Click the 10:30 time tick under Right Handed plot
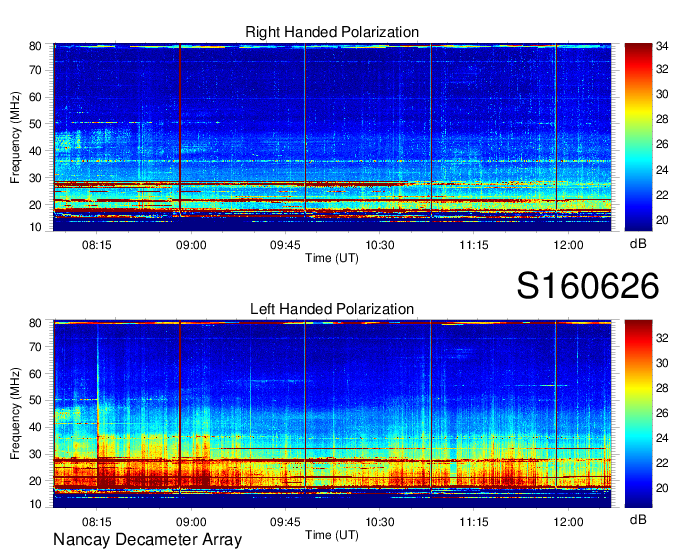Screen dimensions: 680x552 380,245
